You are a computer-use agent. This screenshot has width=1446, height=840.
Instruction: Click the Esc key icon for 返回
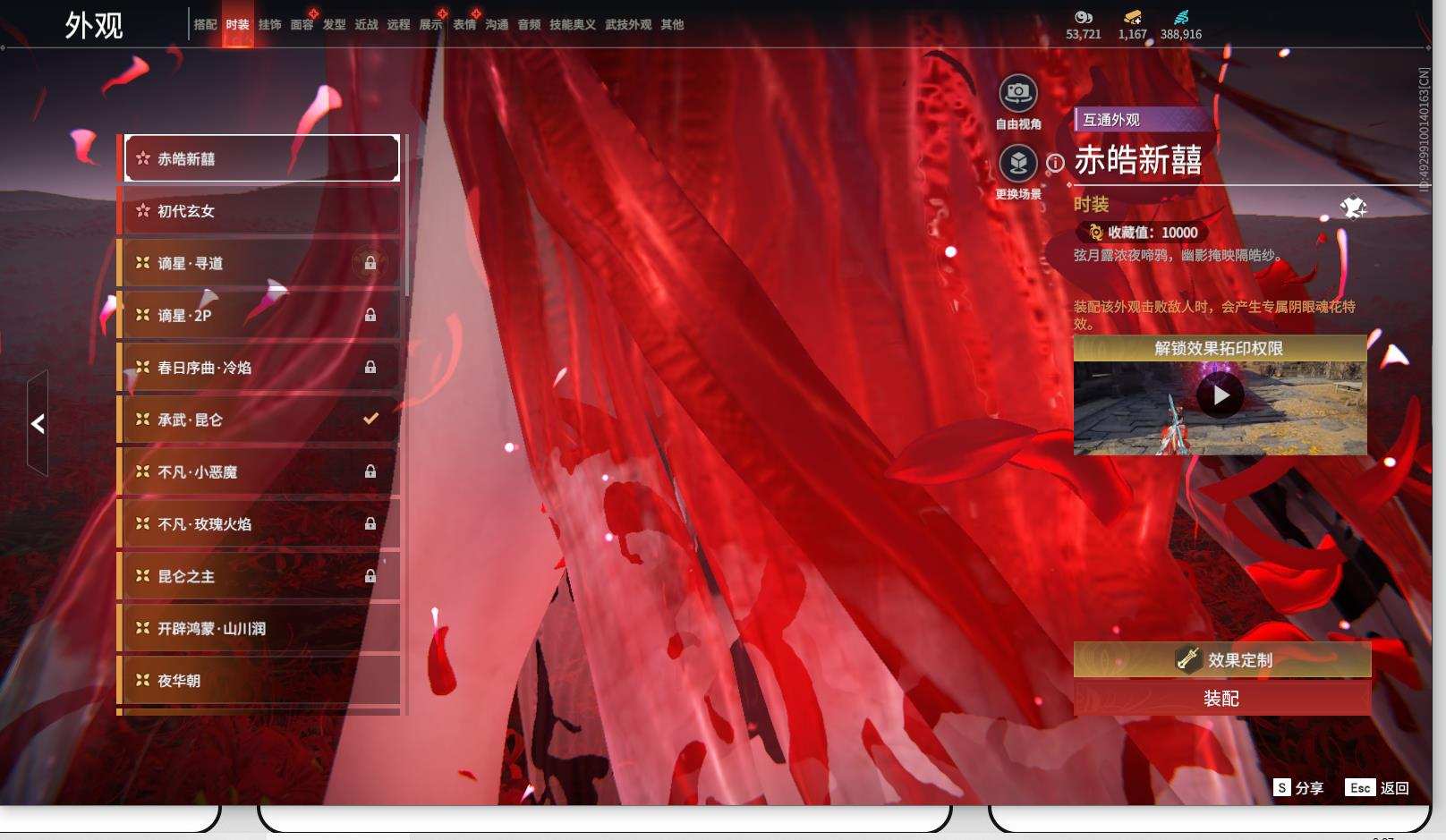pos(1360,787)
